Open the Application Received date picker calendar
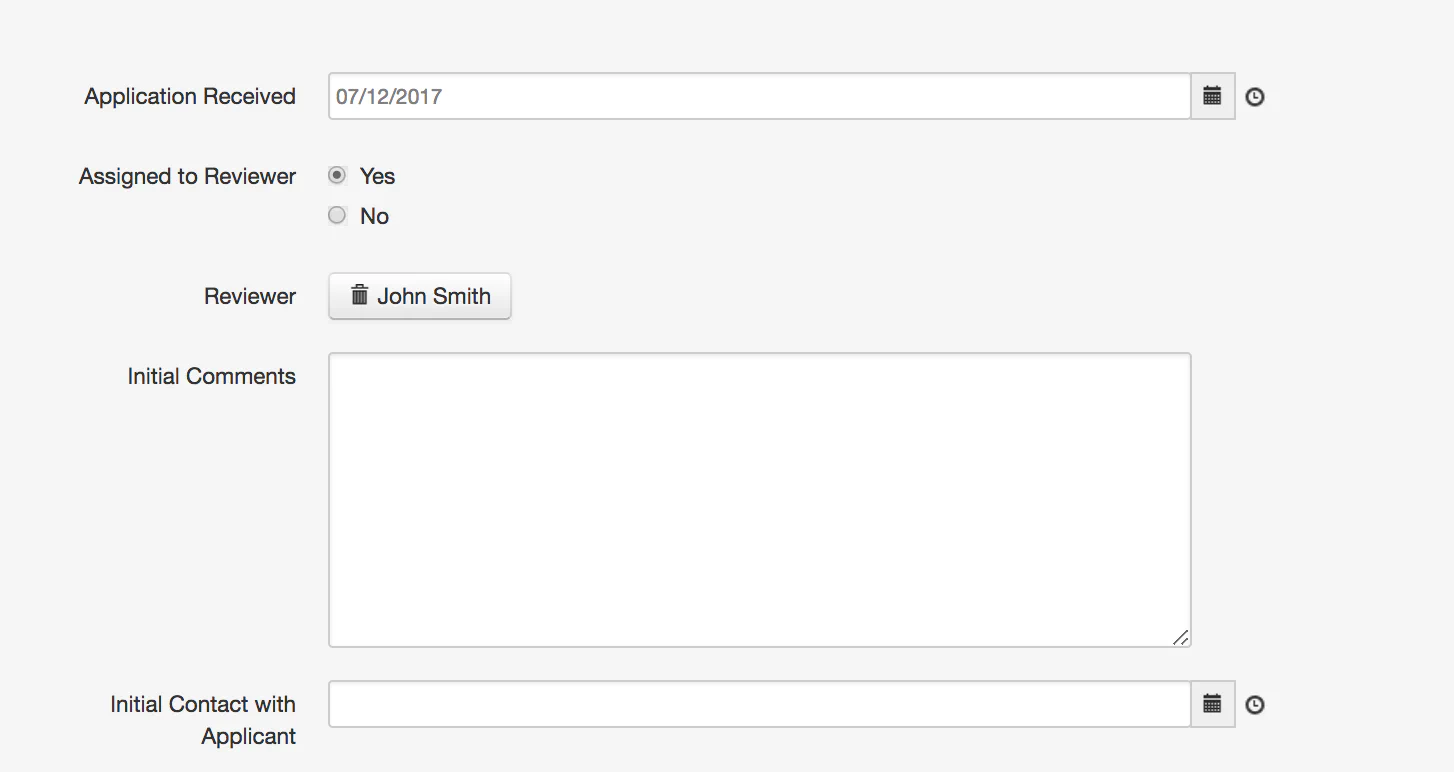Viewport: 1454px width, 772px height. pyautogui.click(x=1212, y=96)
